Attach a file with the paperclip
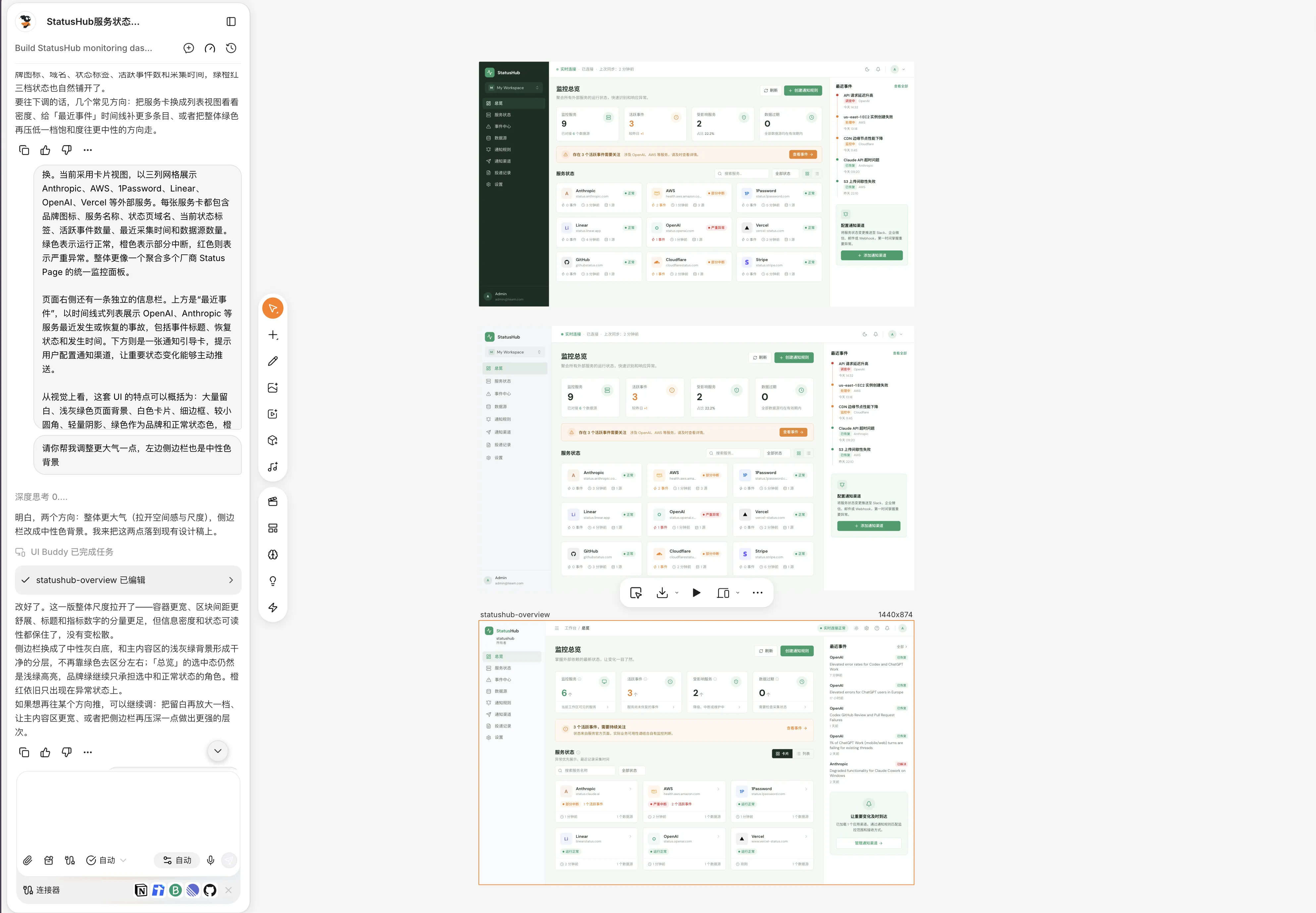This screenshot has width=1316, height=913. click(27, 860)
